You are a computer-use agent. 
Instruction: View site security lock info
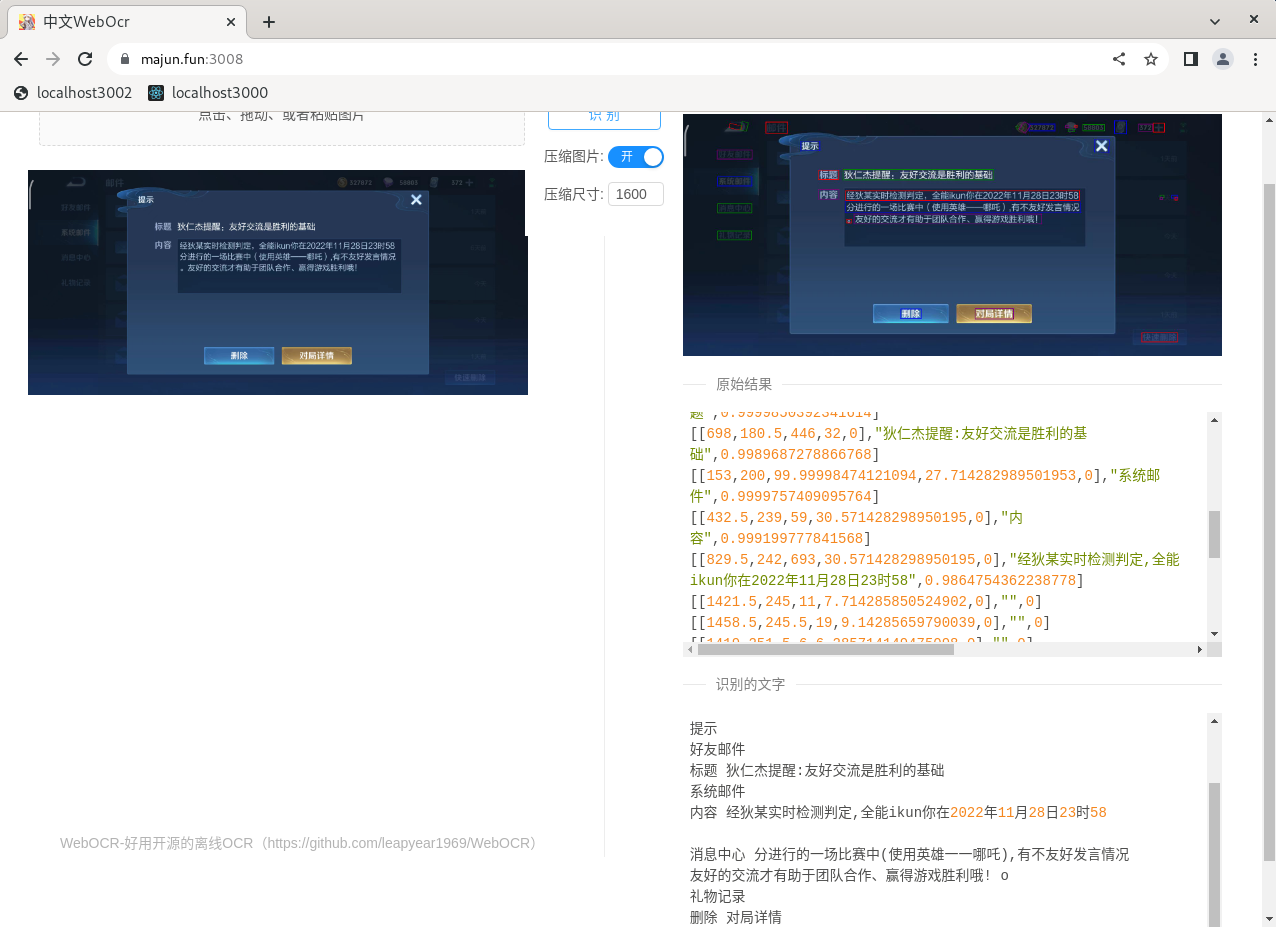[x=125, y=59]
